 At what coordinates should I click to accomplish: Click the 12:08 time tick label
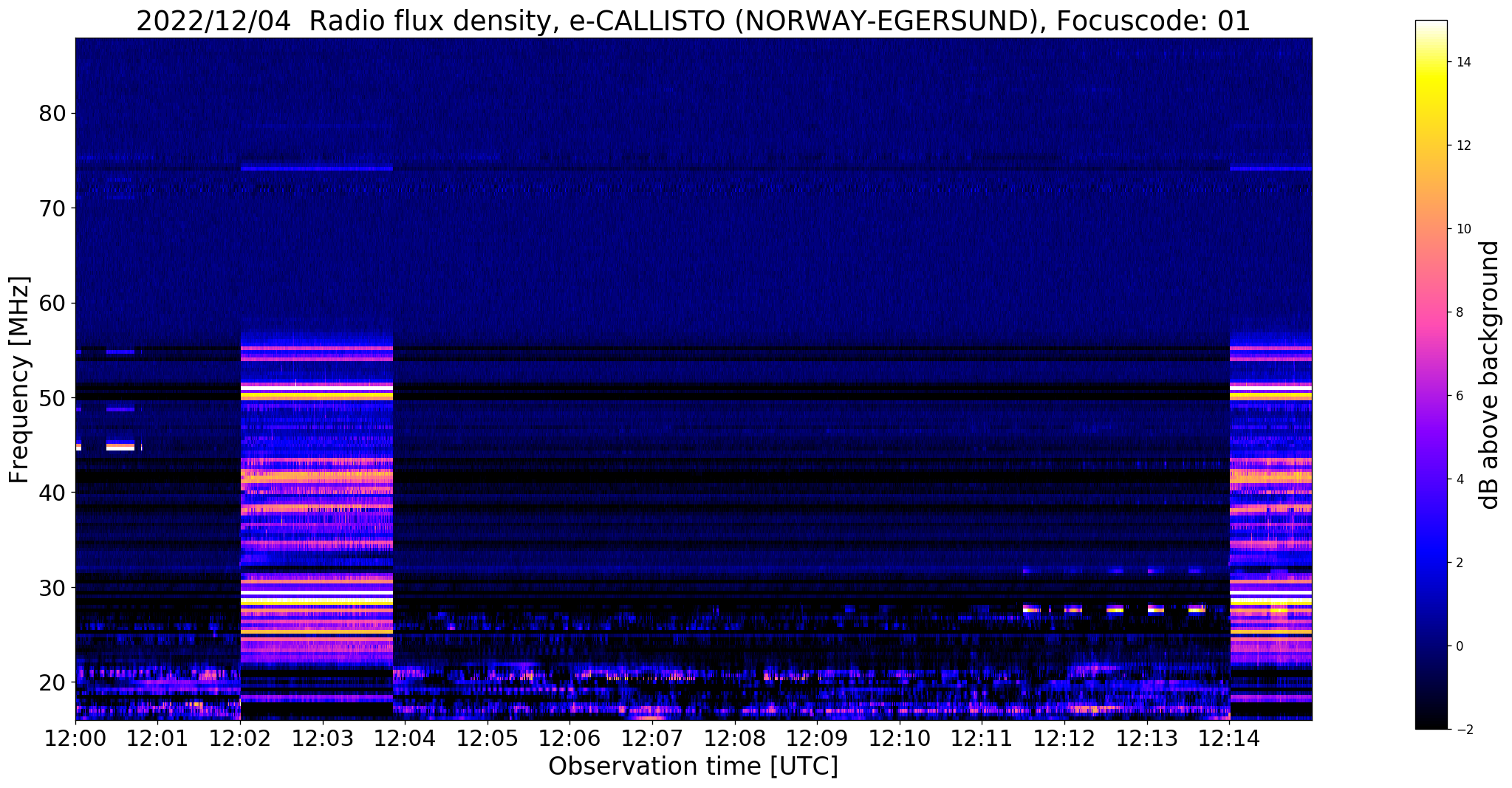735,738
